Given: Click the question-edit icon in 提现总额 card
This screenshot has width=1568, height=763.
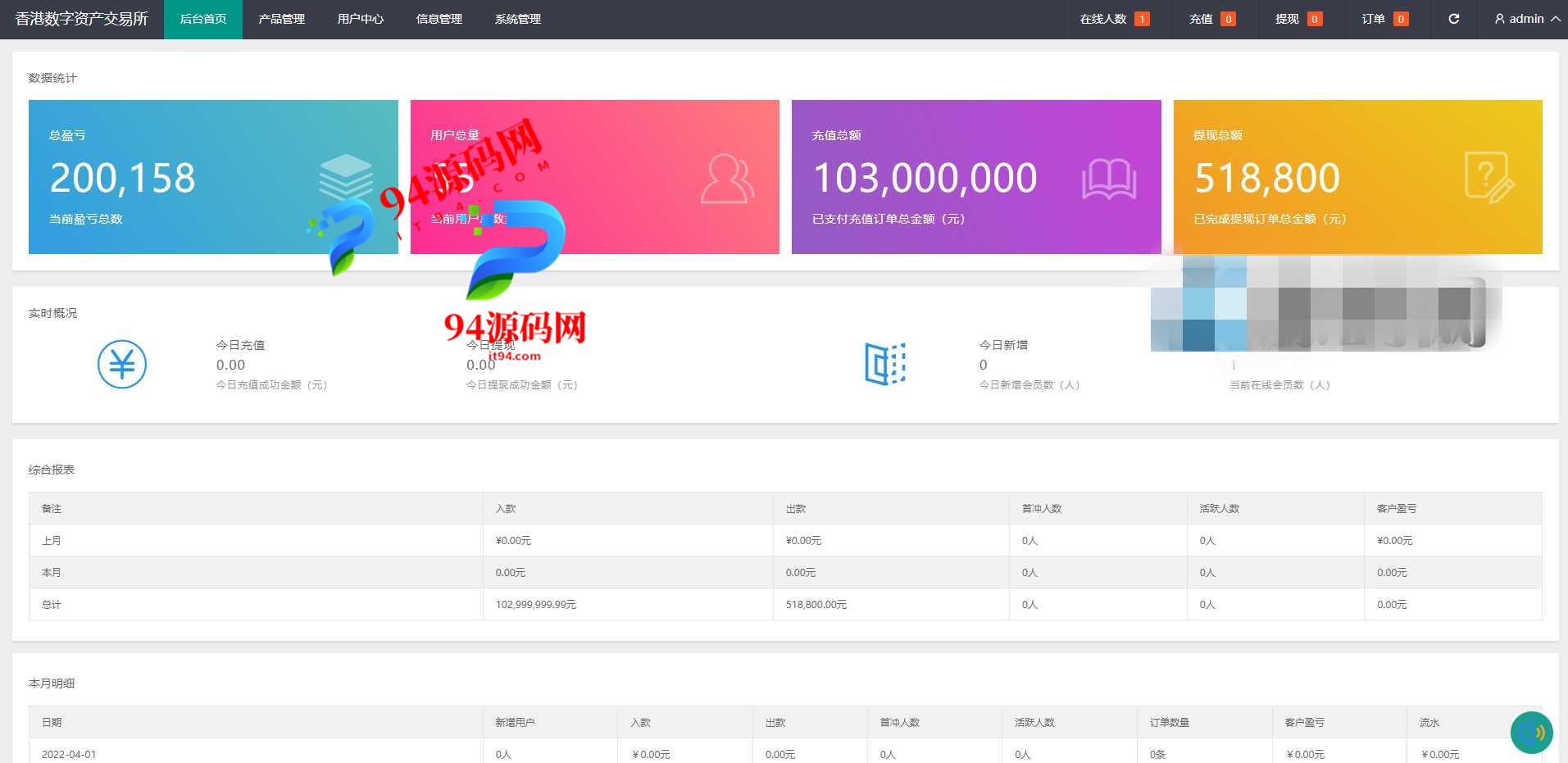Looking at the screenshot, I should 1489,178.
